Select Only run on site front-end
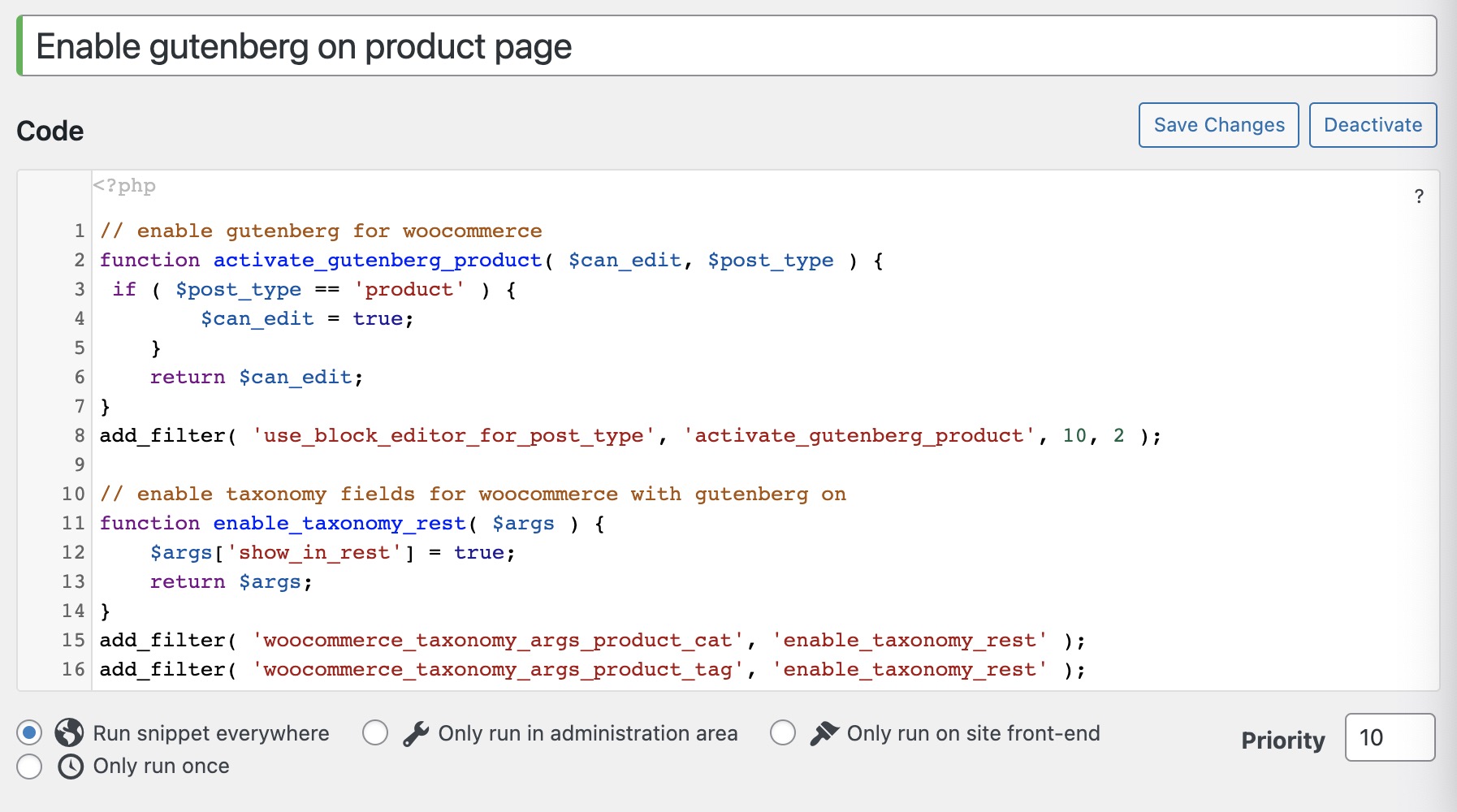 [783, 732]
